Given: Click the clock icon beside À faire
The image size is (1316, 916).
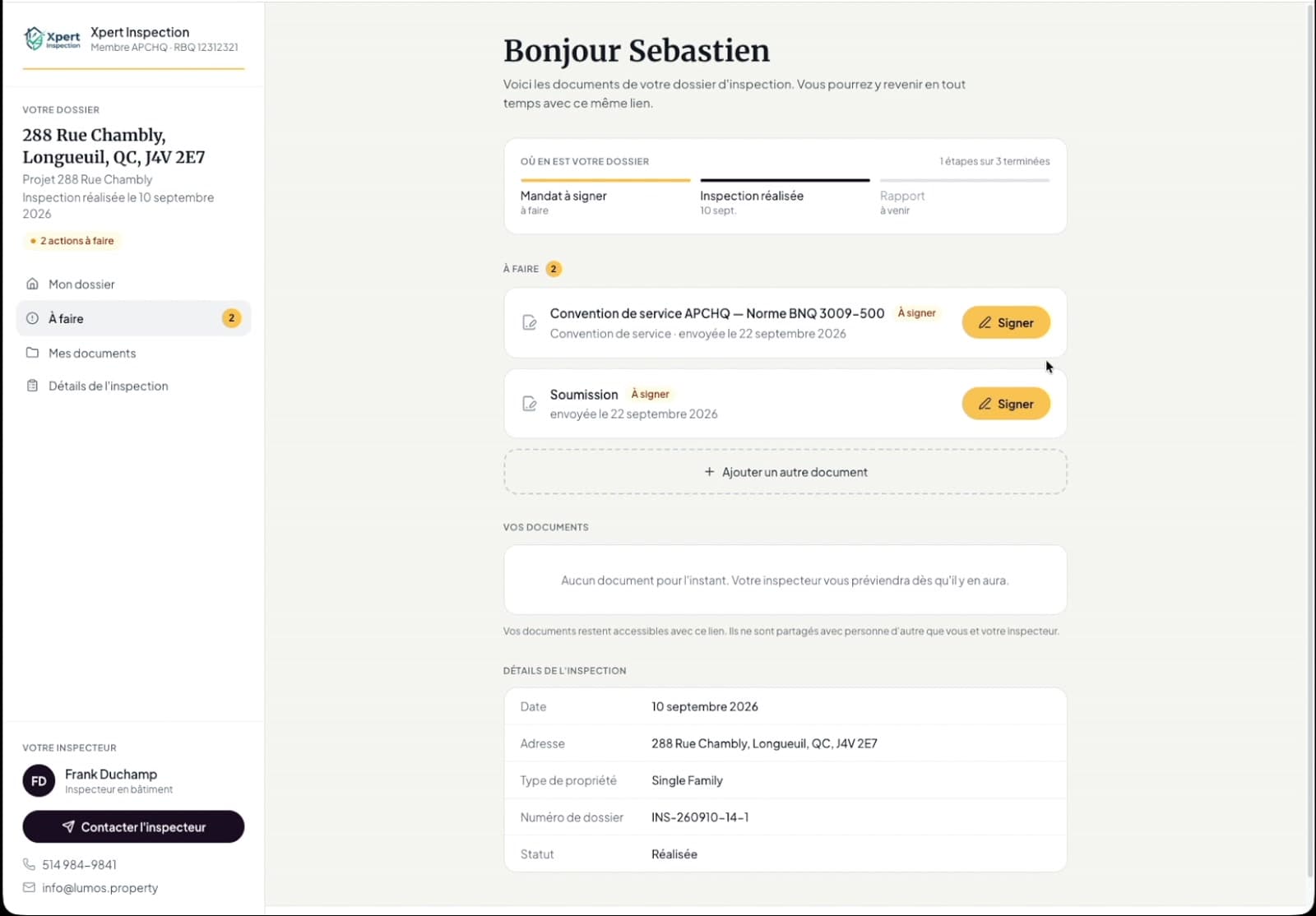Looking at the screenshot, I should coord(32,318).
